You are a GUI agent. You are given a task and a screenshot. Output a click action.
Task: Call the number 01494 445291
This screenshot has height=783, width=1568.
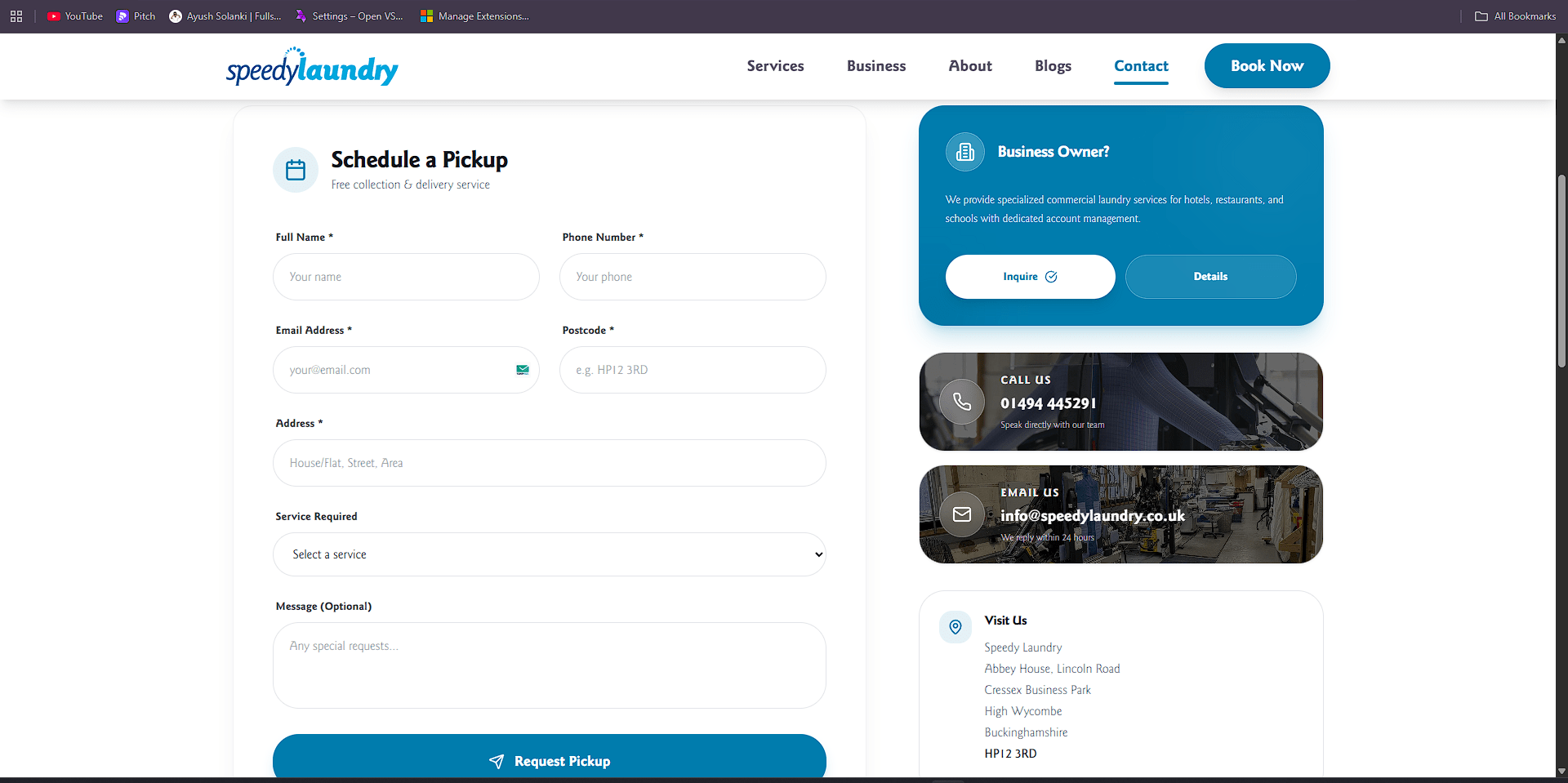[1049, 403]
